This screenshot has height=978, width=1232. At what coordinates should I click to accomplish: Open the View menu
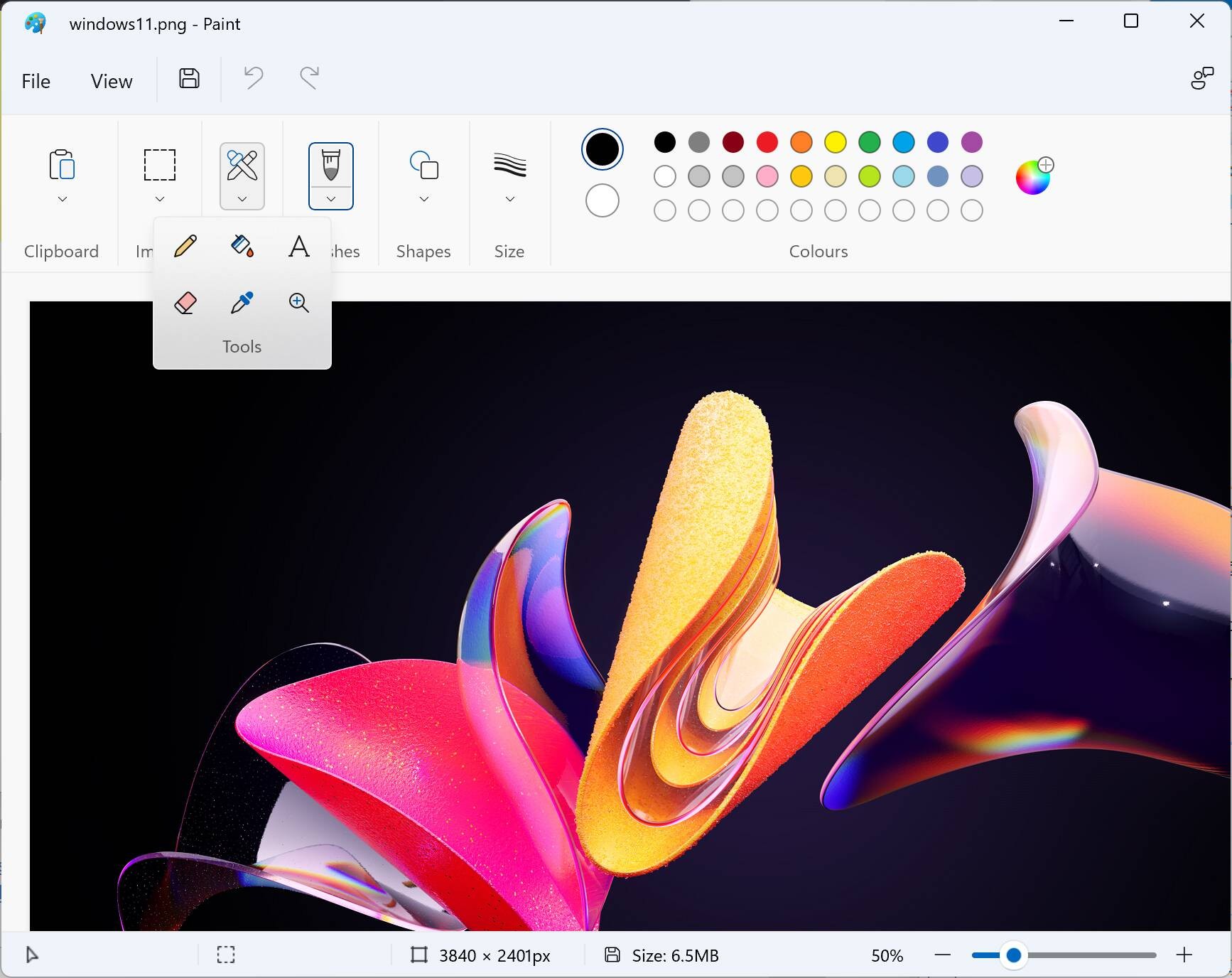tap(111, 80)
